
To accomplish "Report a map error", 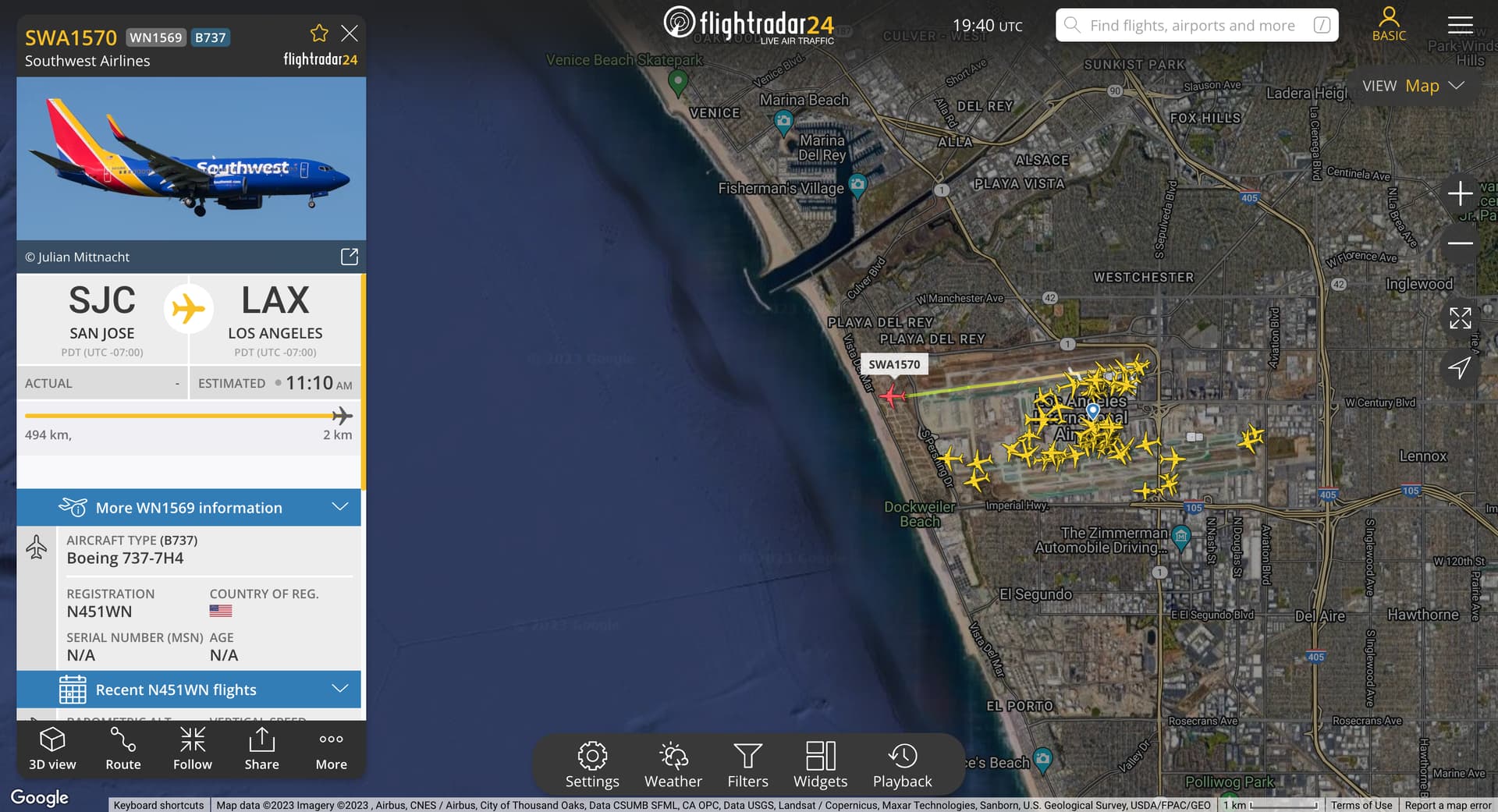I will [1448, 805].
